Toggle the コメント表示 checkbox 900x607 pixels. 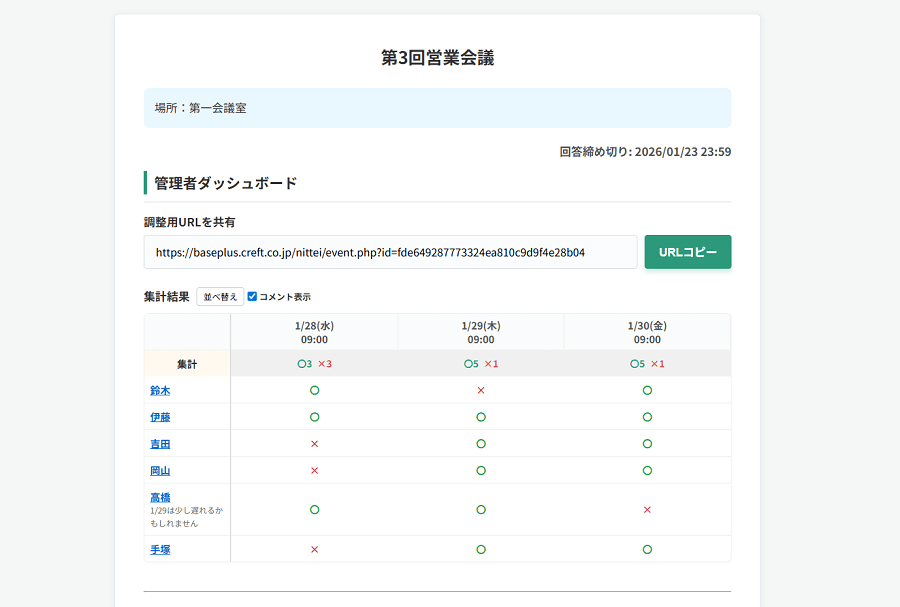tap(252, 297)
